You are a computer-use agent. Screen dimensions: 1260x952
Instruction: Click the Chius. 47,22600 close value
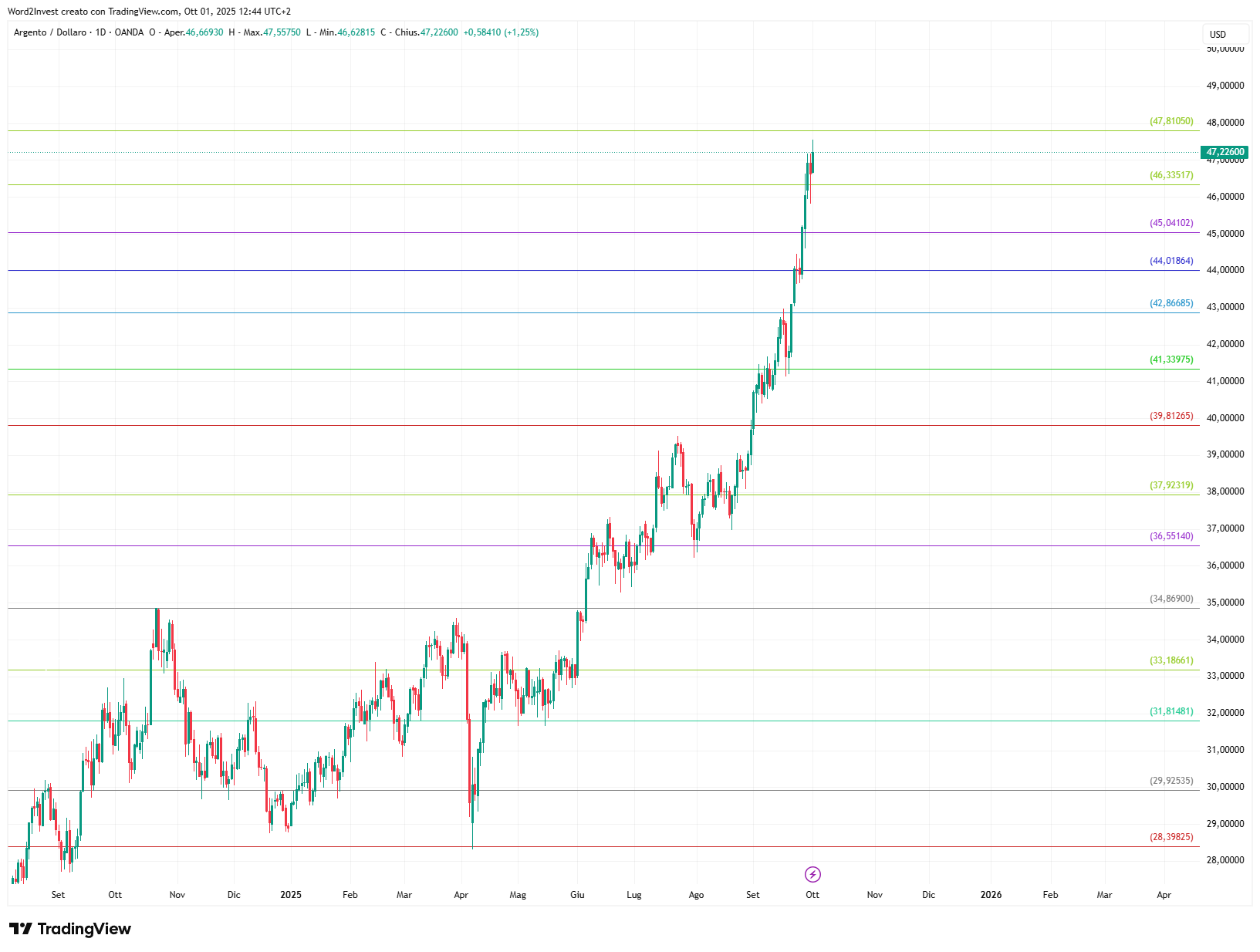pyautogui.click(x=427, y=32)
